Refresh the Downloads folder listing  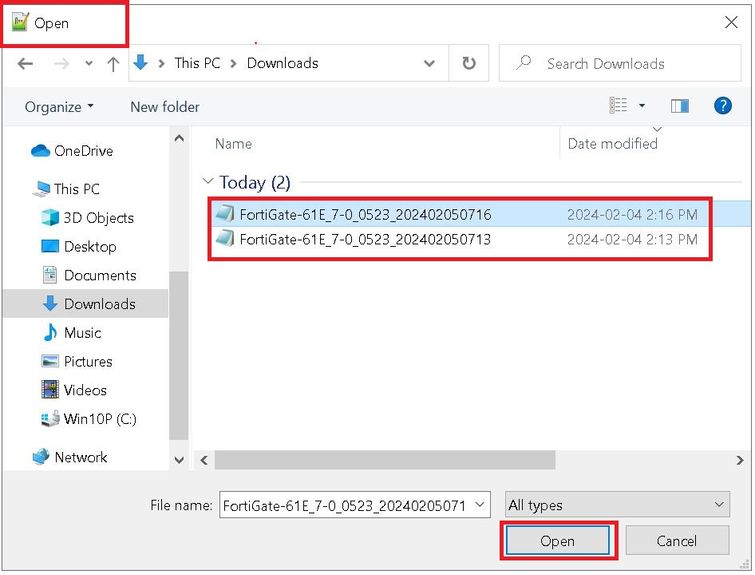pos(469,63)
